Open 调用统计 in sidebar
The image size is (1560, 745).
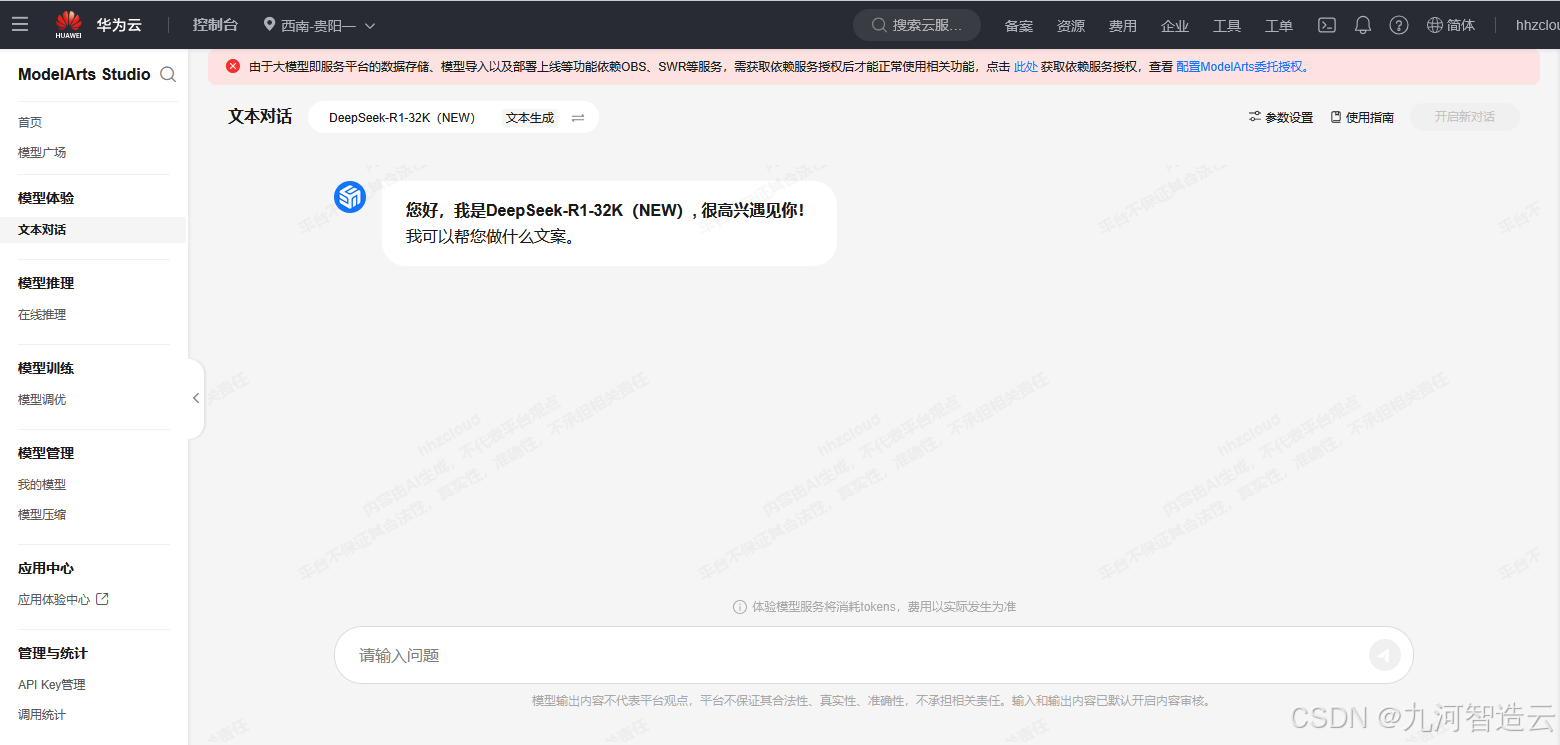click(42, 714)
